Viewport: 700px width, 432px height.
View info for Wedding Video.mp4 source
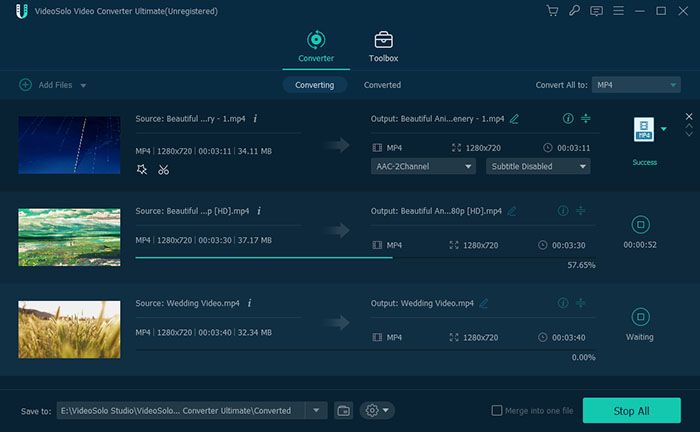click(x=250, y=303)
